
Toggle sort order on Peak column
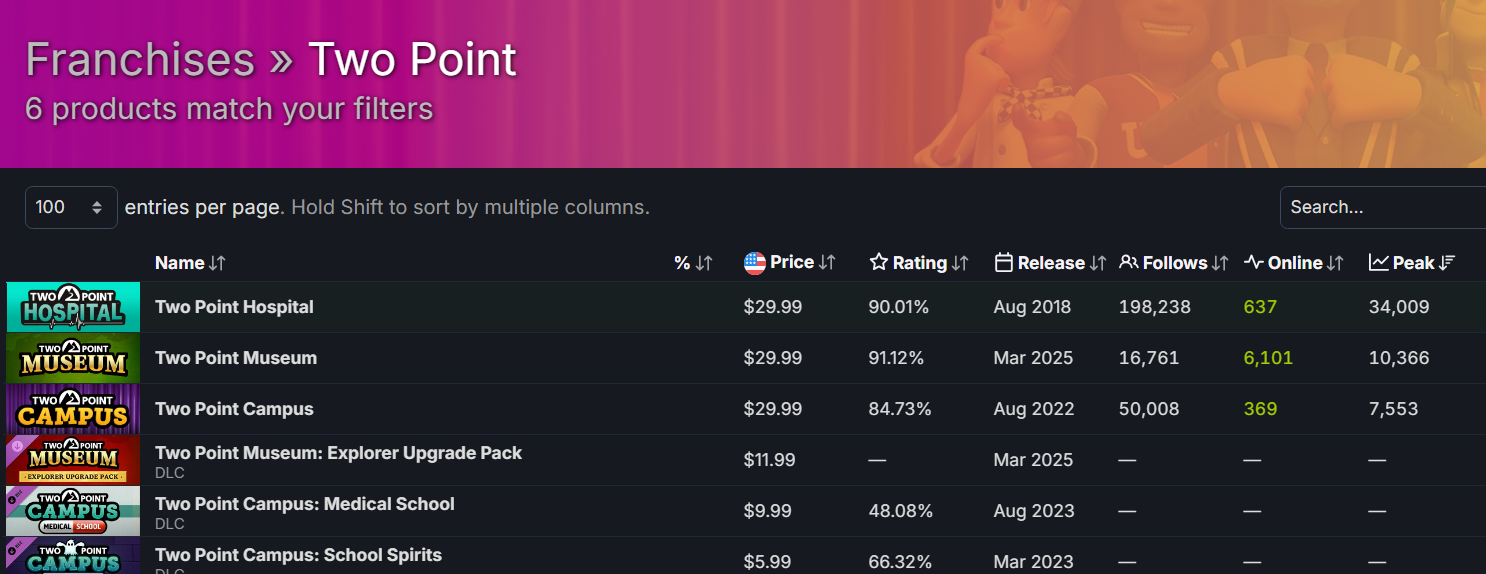[x=1447, y=263]
